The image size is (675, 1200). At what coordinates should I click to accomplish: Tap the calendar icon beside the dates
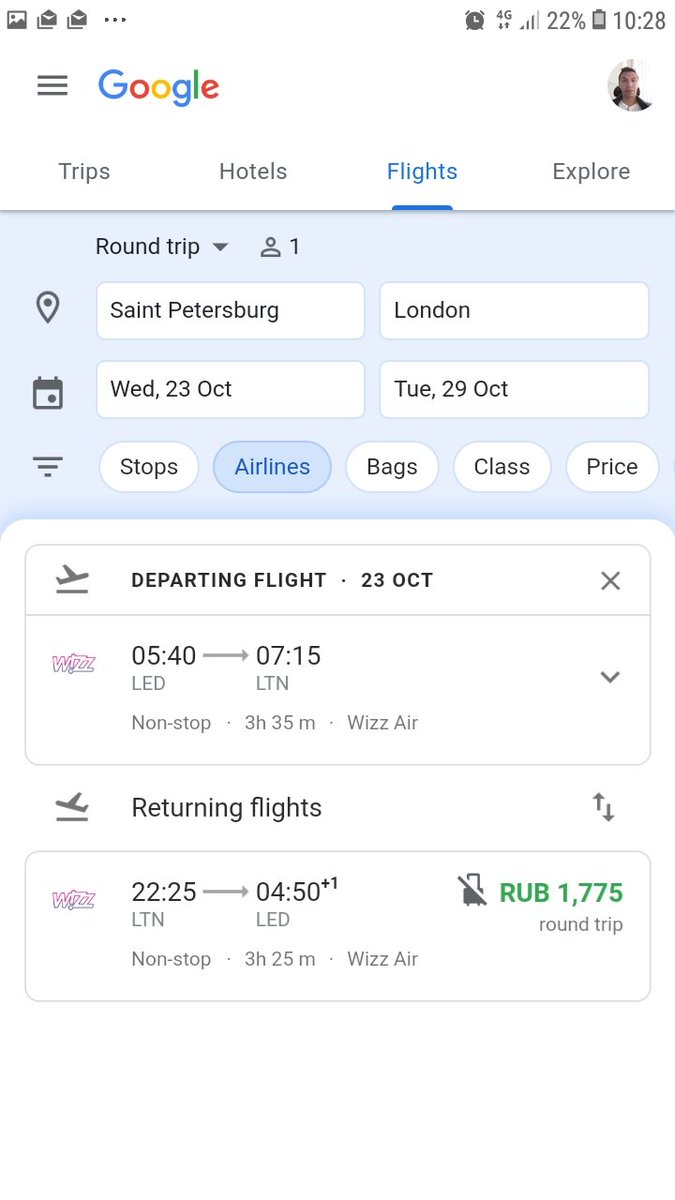coord(48,392)
